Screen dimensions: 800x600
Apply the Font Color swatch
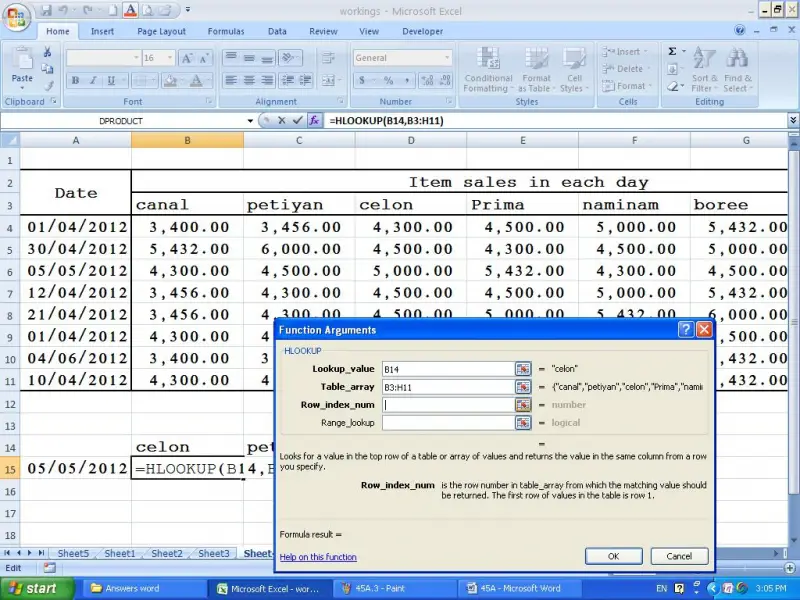click(x=196, y=81)
